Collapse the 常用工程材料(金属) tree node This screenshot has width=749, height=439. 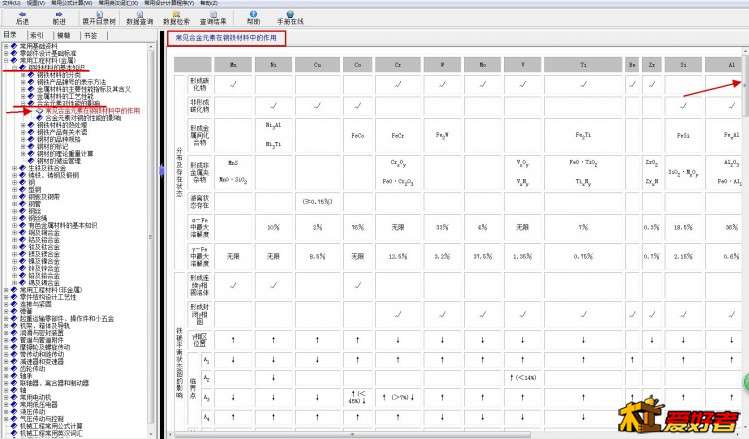coord(6,61)
